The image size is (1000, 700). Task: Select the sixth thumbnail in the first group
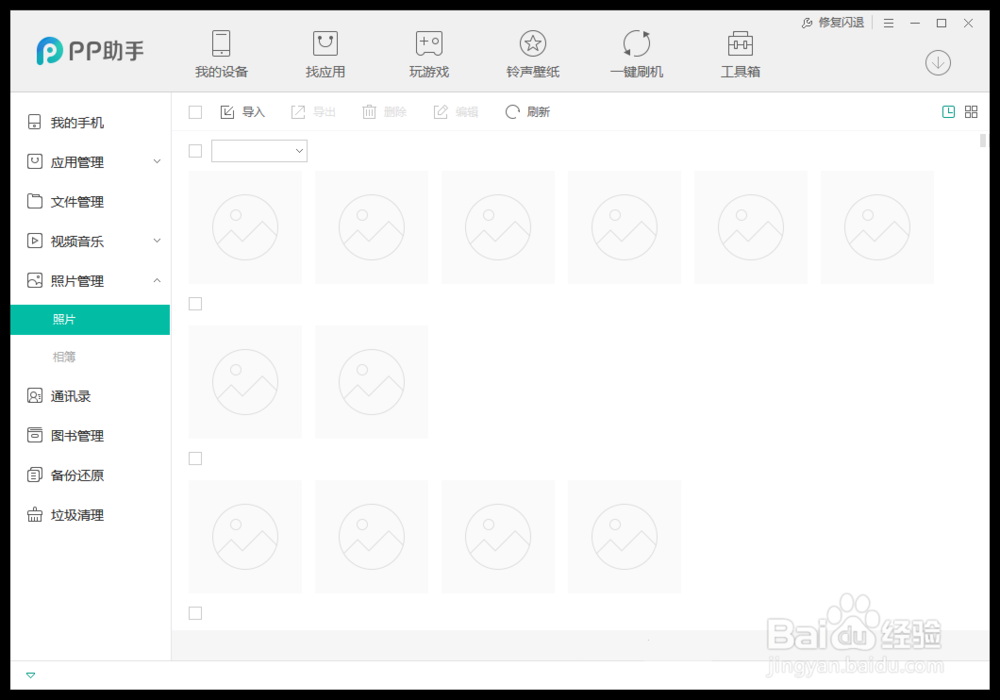[877, 227]
